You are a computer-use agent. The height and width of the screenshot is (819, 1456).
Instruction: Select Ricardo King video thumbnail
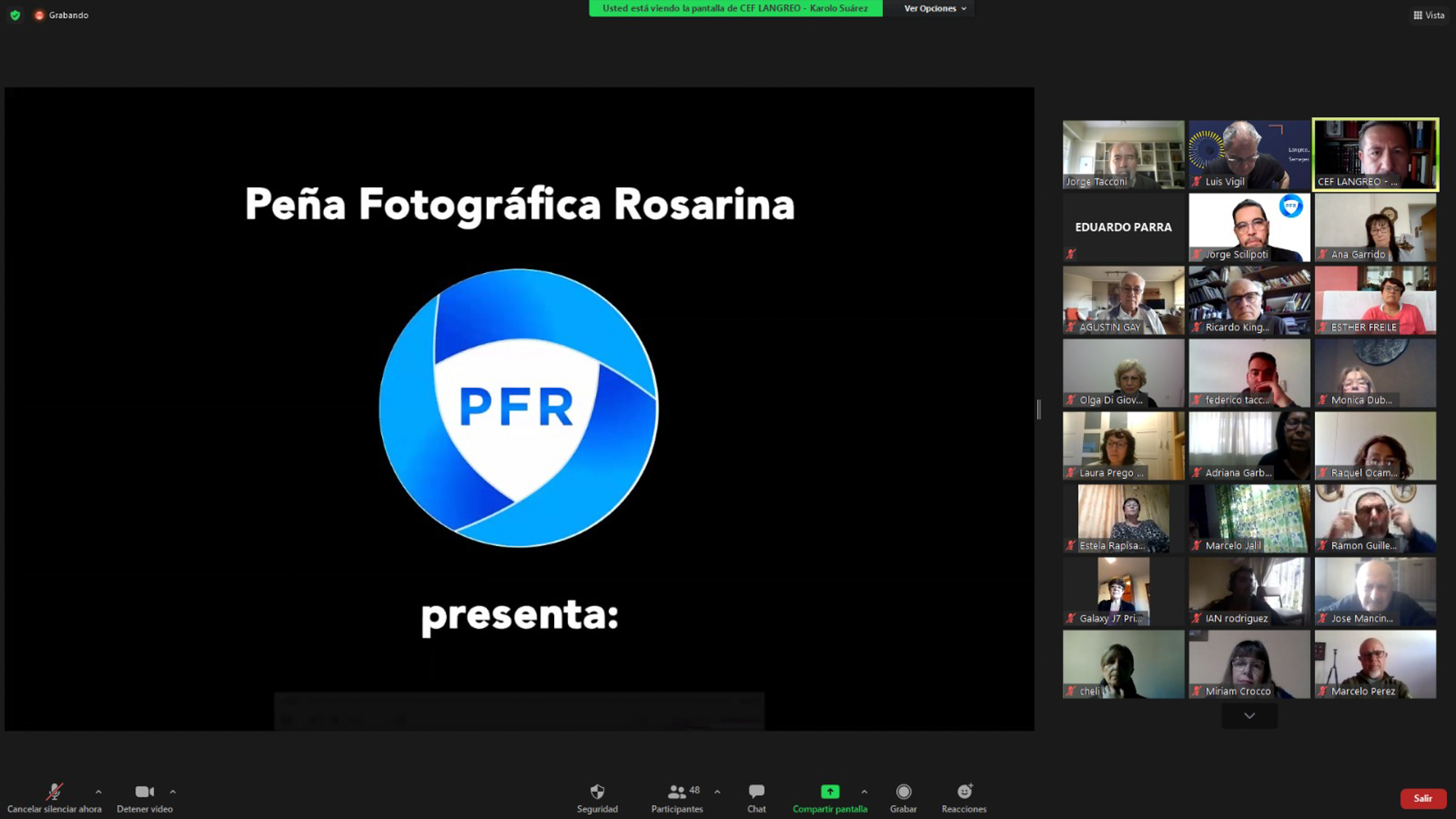pos(1249,300)
